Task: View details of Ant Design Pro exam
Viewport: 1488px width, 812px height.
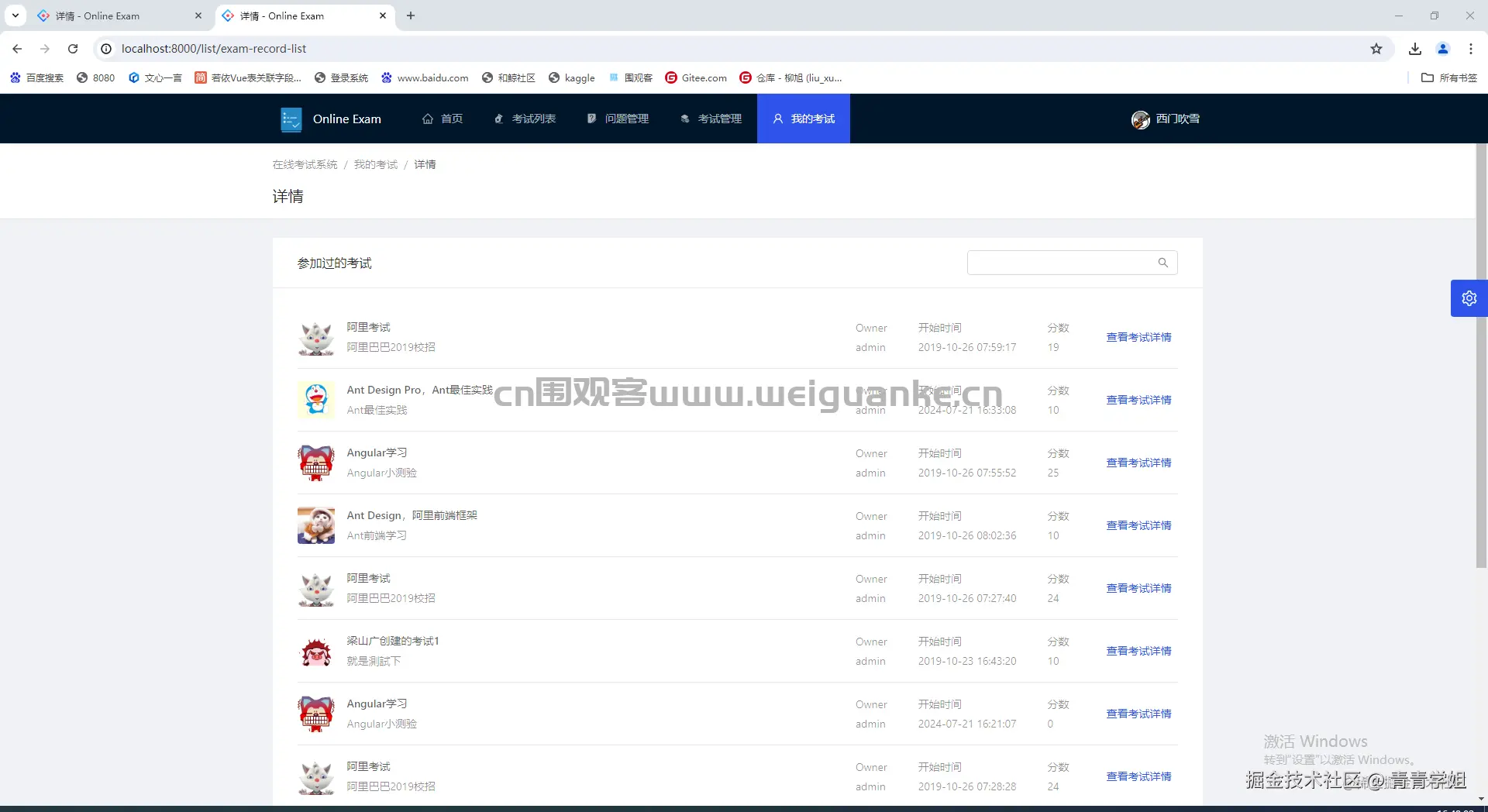Action: tap(1138, 400)
